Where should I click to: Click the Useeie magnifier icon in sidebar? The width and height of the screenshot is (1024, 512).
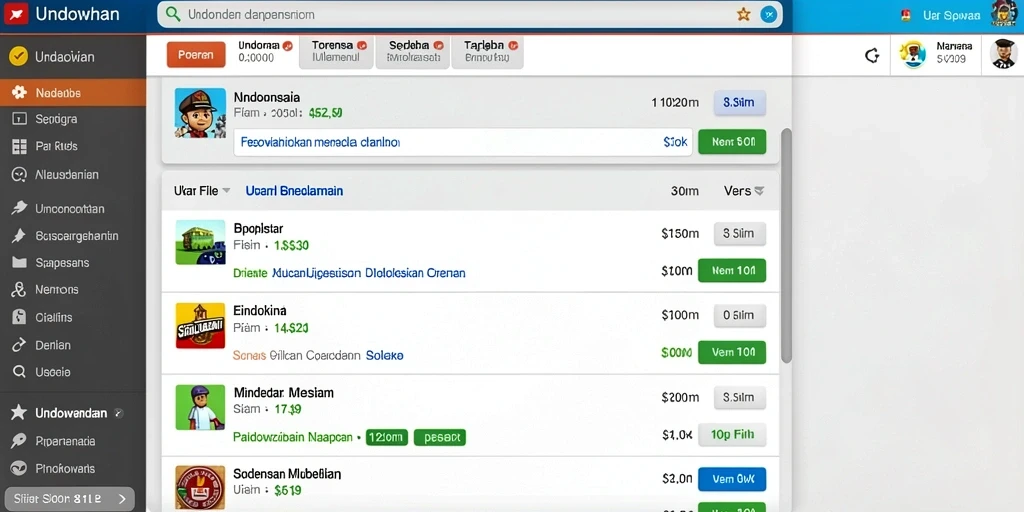(19, 372)
